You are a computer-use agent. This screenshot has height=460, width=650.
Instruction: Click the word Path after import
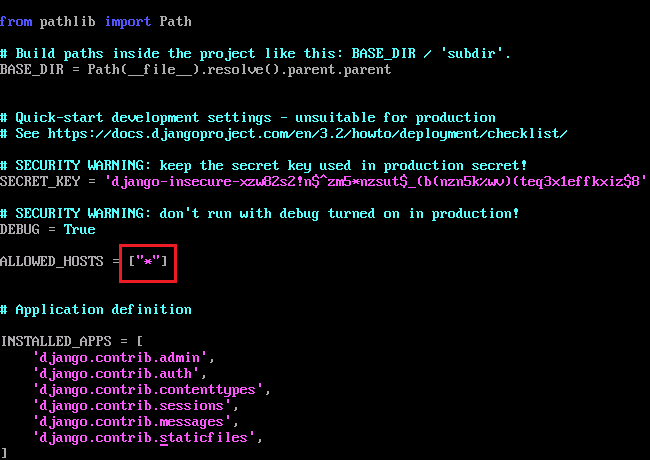(175, 21)
